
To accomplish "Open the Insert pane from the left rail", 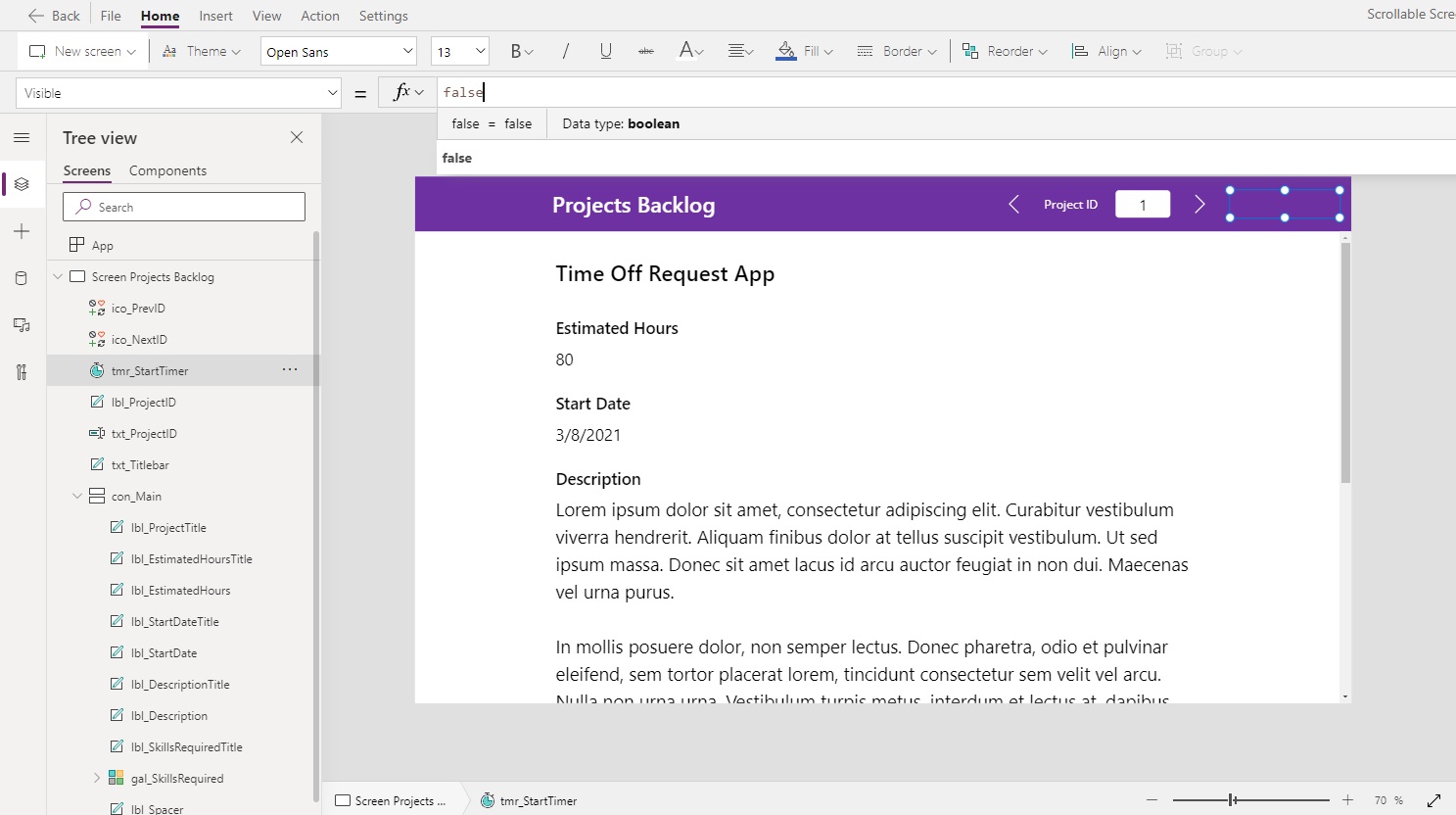I will coord(22,231).
